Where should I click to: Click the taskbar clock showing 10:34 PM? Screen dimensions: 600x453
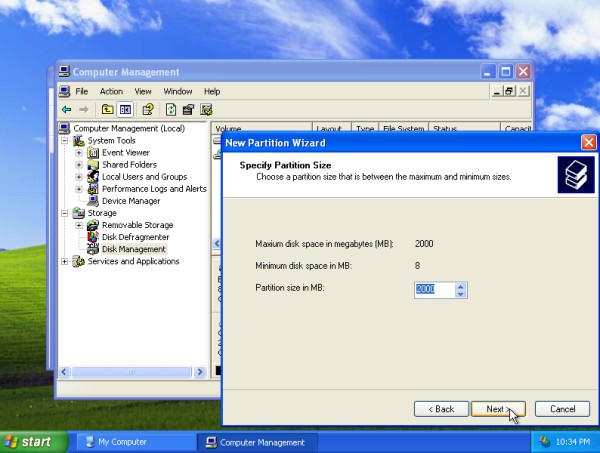pyautogui.click(x=573, y=442)
